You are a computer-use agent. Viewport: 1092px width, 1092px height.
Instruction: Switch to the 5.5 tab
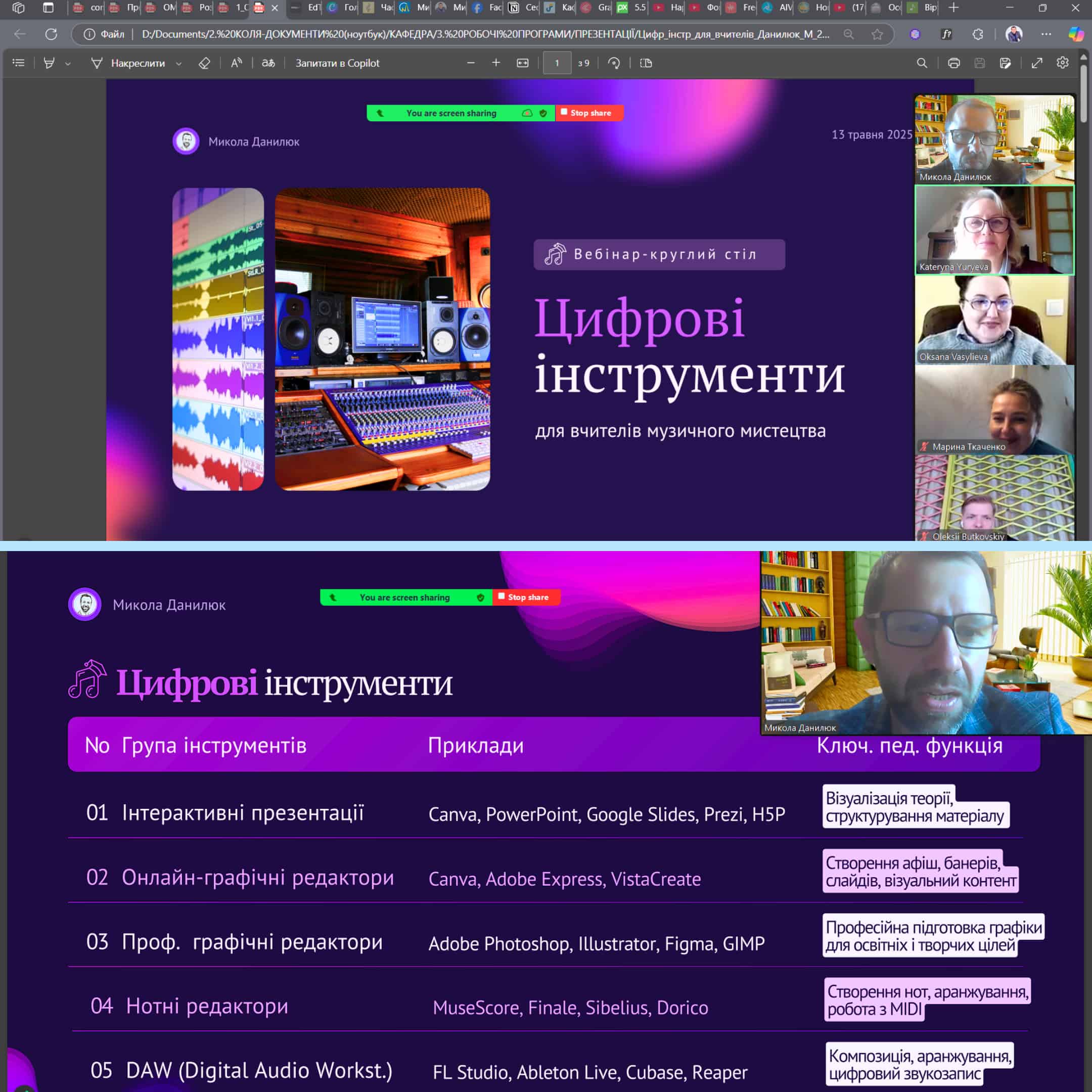(632, 8)
